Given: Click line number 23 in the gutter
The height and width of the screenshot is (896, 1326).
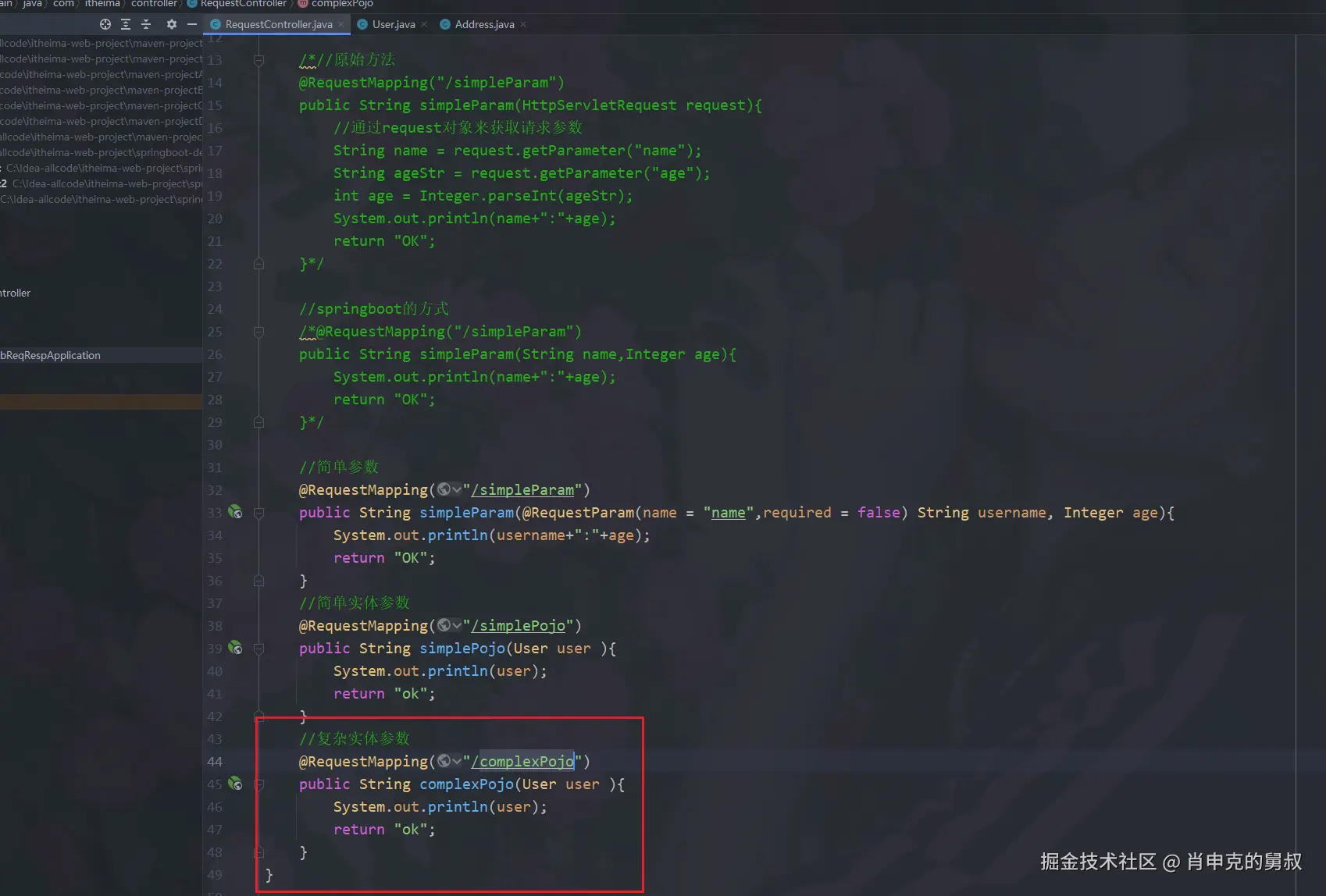Looking at the screenshot, I should (215, 286).
